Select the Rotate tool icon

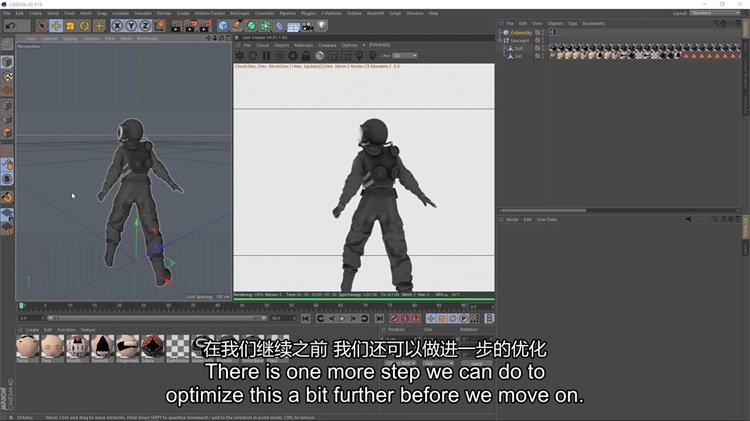(x=86, y=25)
